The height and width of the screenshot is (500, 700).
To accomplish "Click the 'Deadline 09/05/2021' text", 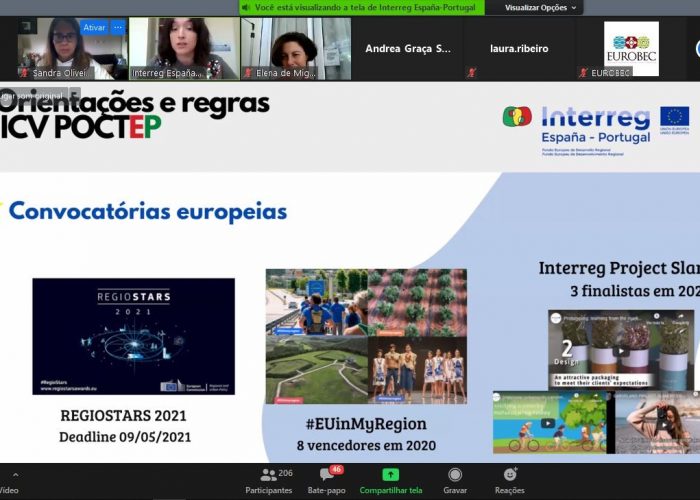I will (x=125, y=437).
